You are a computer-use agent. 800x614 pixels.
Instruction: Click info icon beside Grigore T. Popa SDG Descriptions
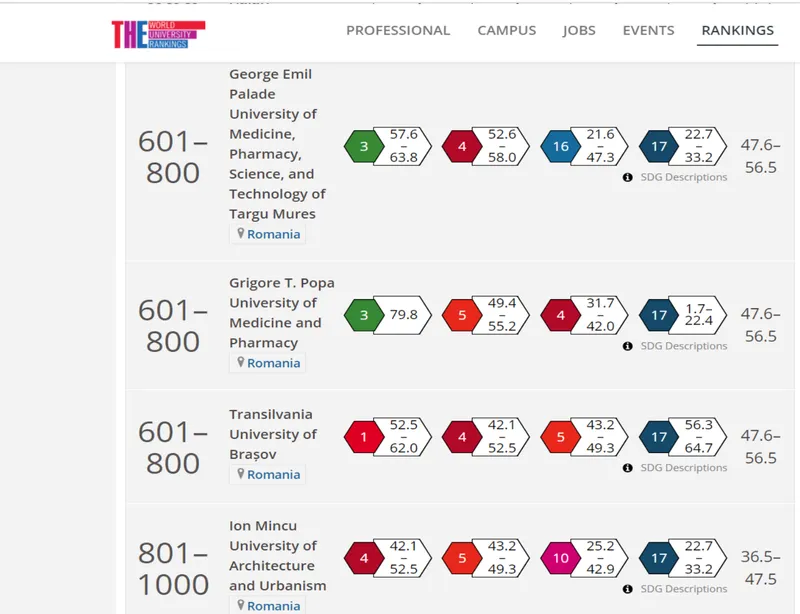point(628,346)
